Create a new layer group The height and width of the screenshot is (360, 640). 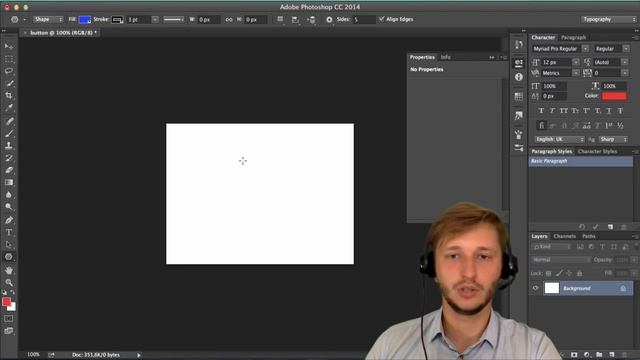599,355
